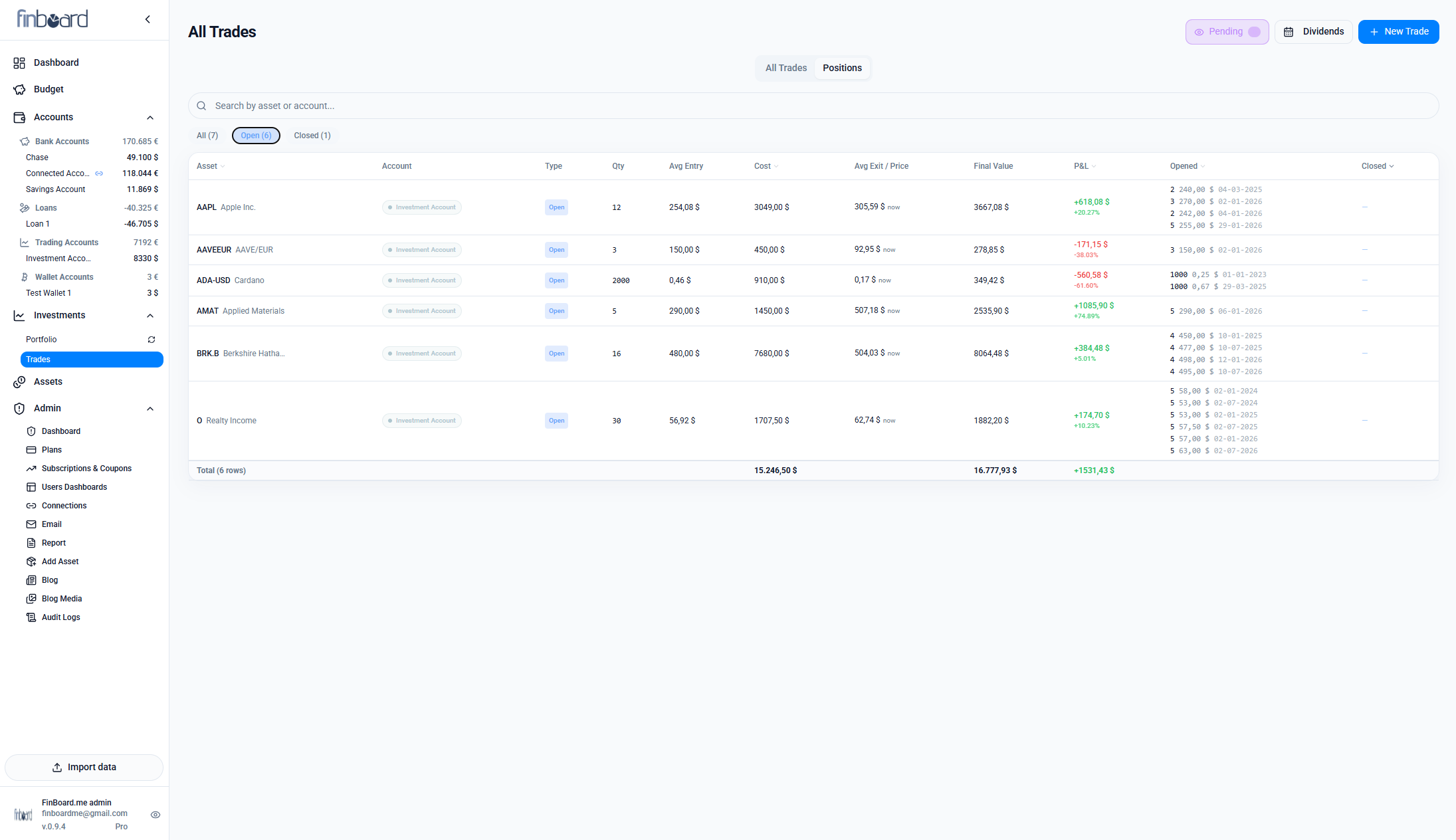This screenshot has height=840, width=1456.
Task: Refresh the Portfolio with sync icon
Action: click(x=152, y=340)
